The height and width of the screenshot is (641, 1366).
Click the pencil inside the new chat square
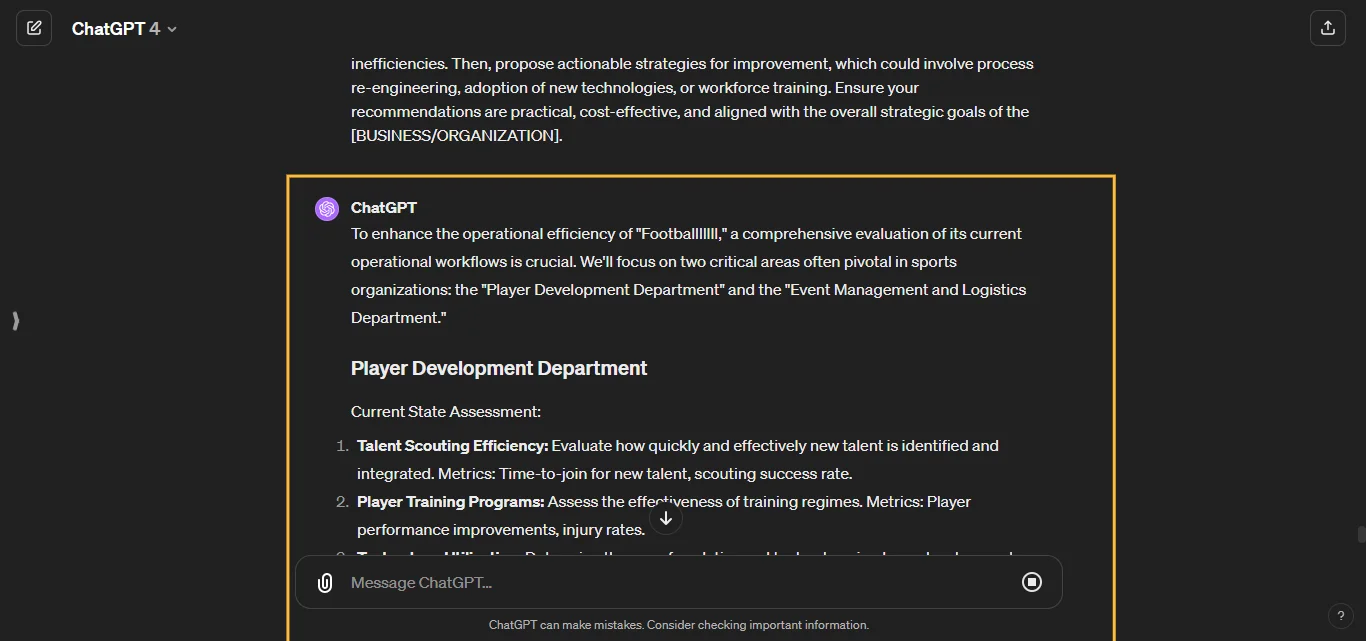pos(34,28)
